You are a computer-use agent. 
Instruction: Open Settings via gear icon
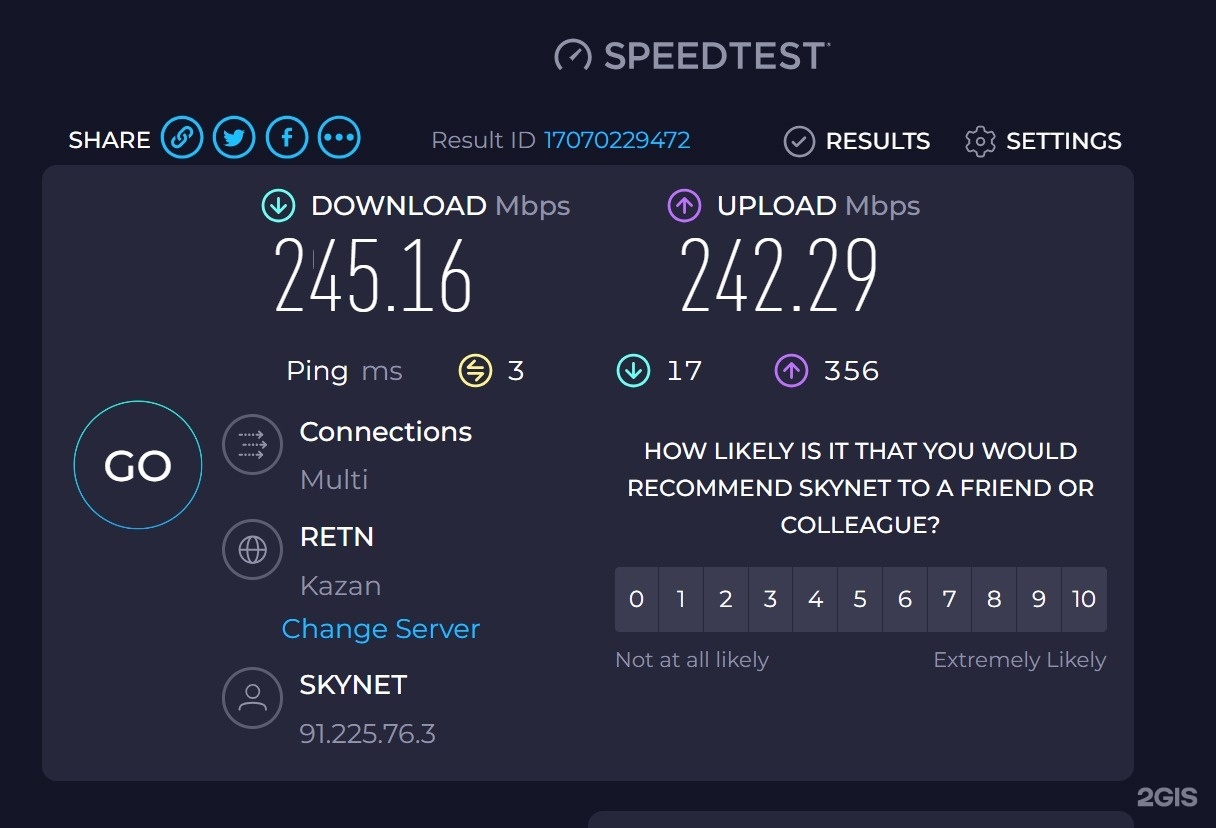(980, 142)
